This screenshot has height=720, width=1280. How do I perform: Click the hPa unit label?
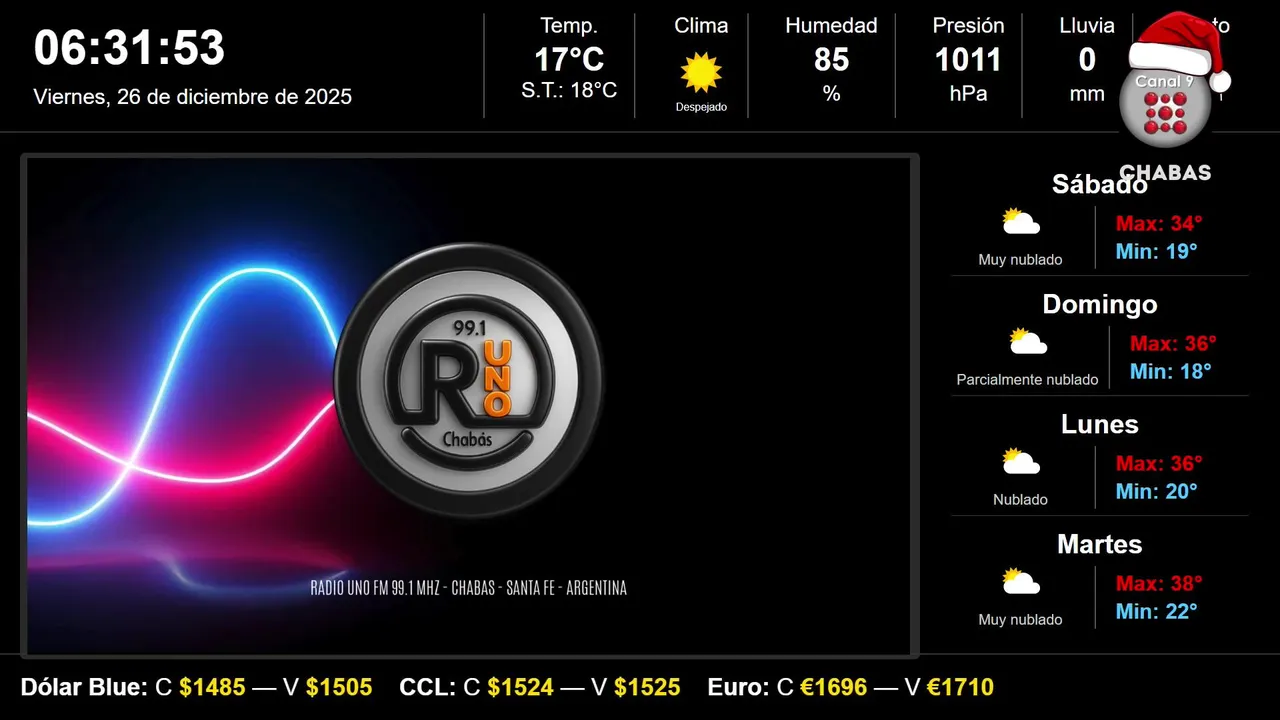pyautogui.click(x=968, y=94)
